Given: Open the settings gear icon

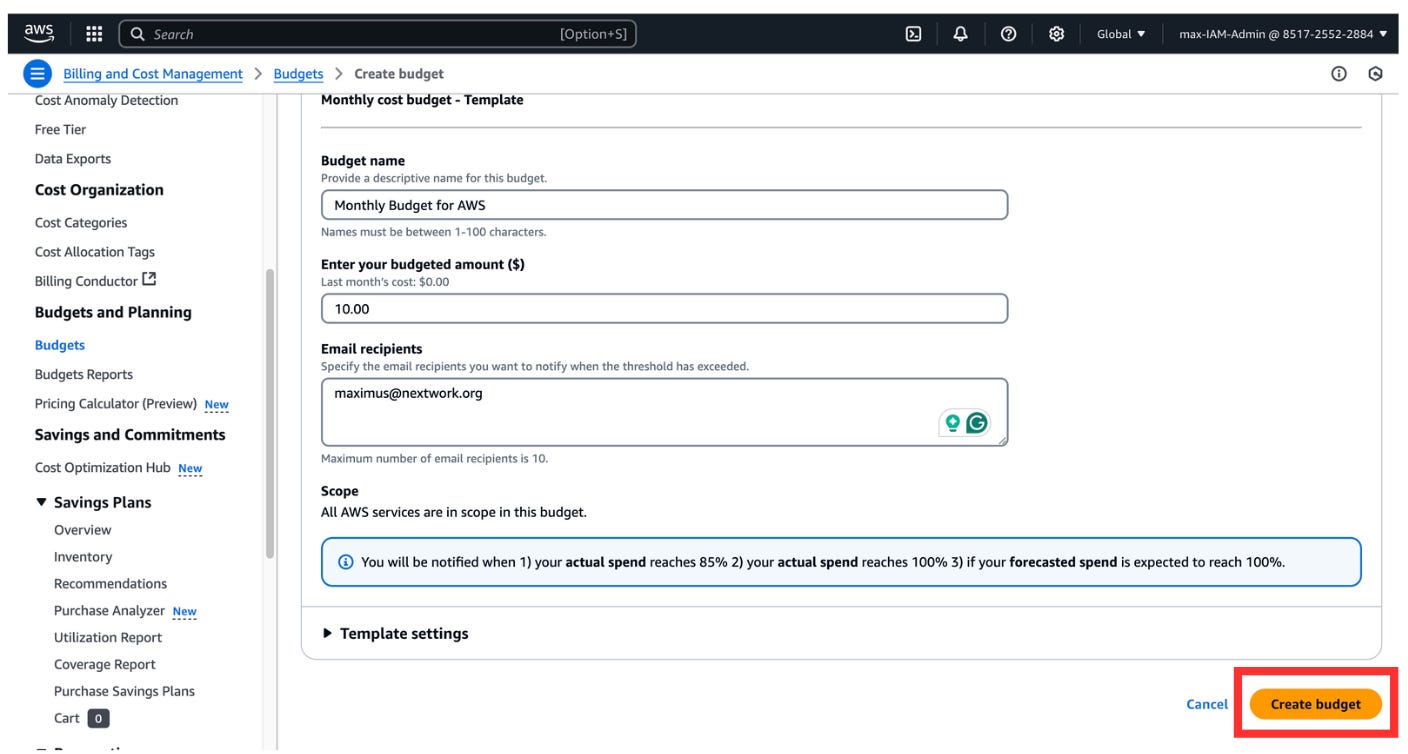Looking at the screenshot, I should point(1056,34).
